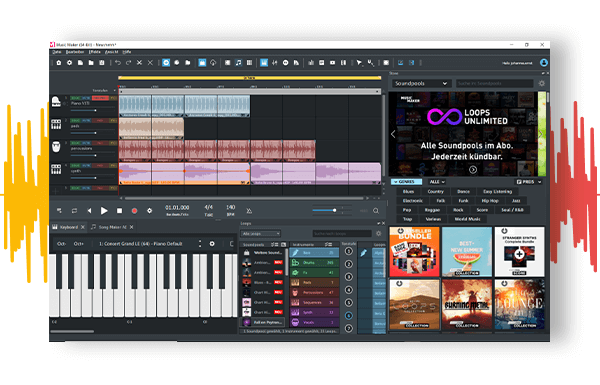The image size is (600, 385).
Task: Click the user account avatar icon
Action: (x=543, y=63)
